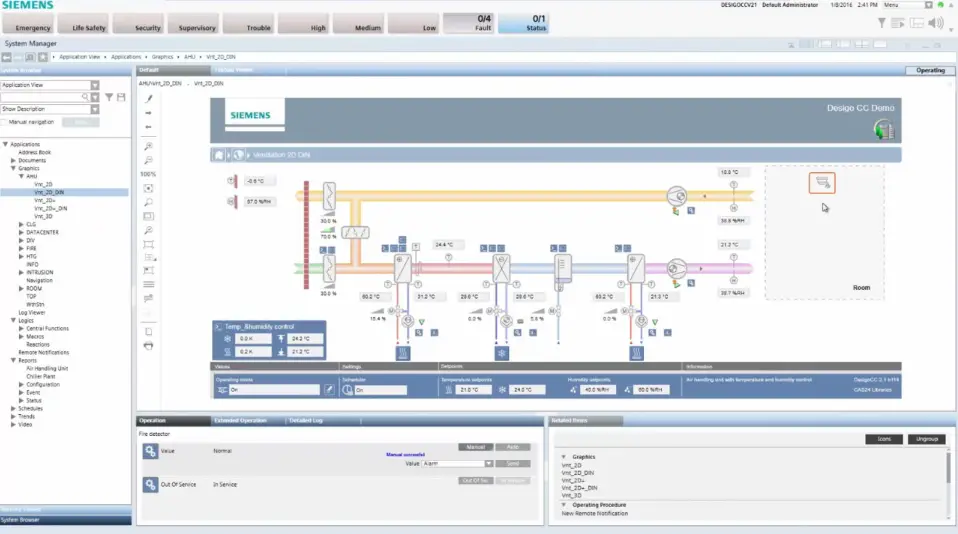
Task: Collapse the AHU tree node
Action: click(x=21, y=176)
